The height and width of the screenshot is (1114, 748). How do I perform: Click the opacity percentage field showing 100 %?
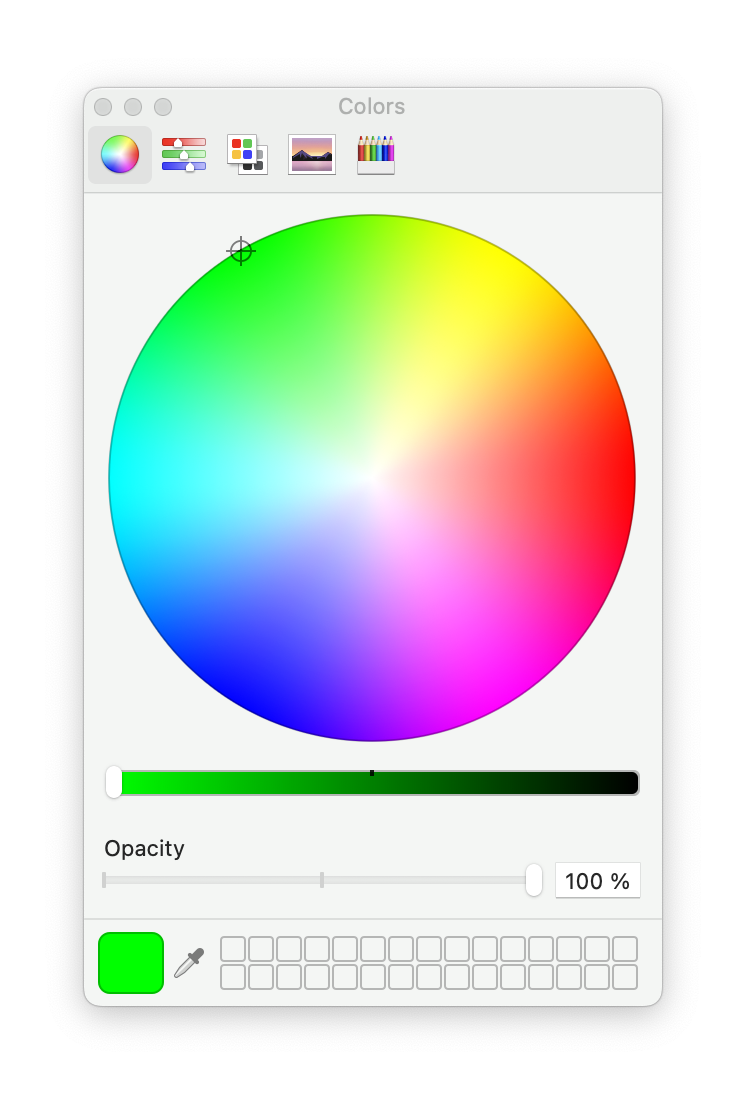pos(597,881)
